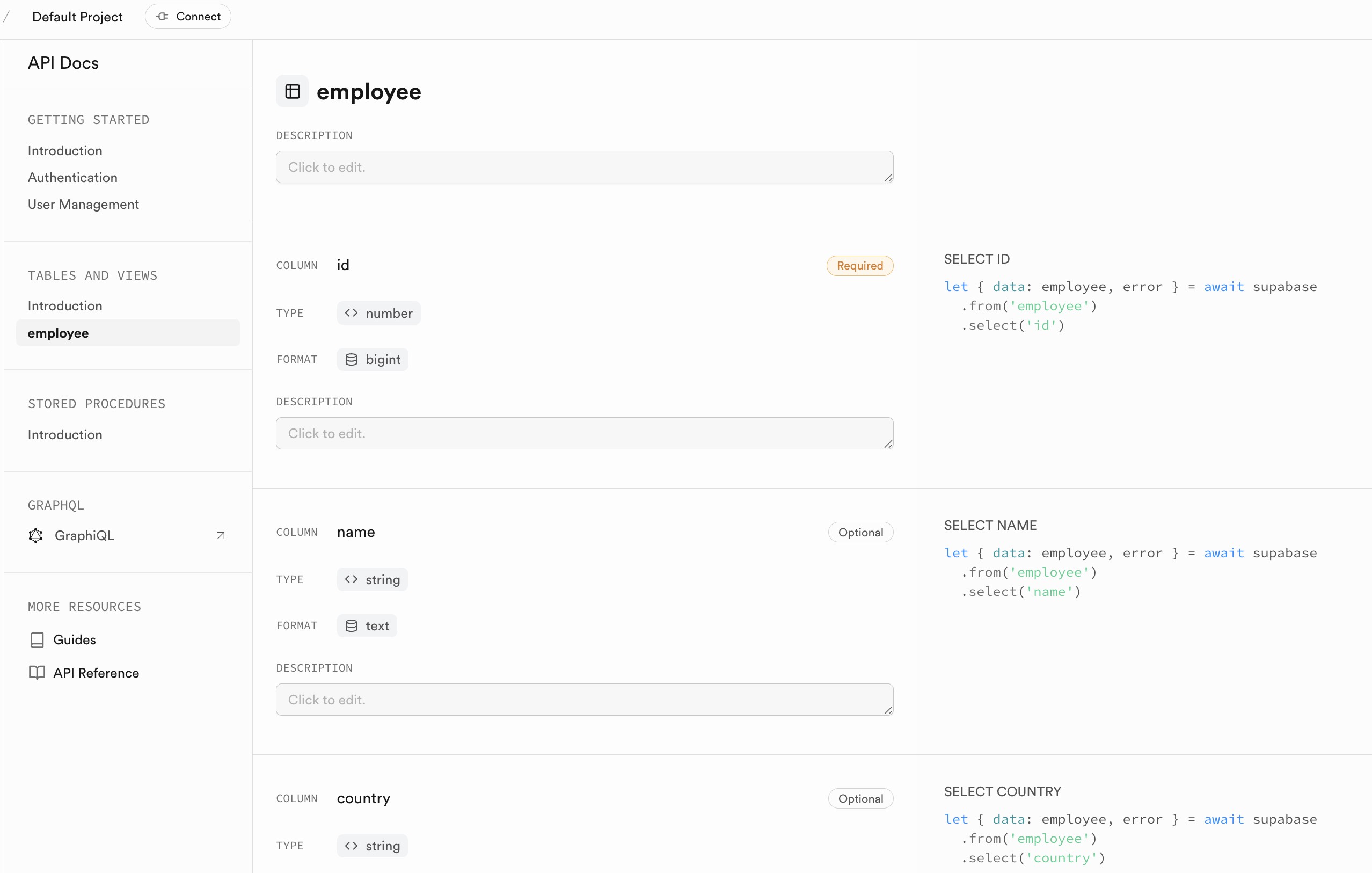
Task: Open the Connect button
Action: click(188, 17)
